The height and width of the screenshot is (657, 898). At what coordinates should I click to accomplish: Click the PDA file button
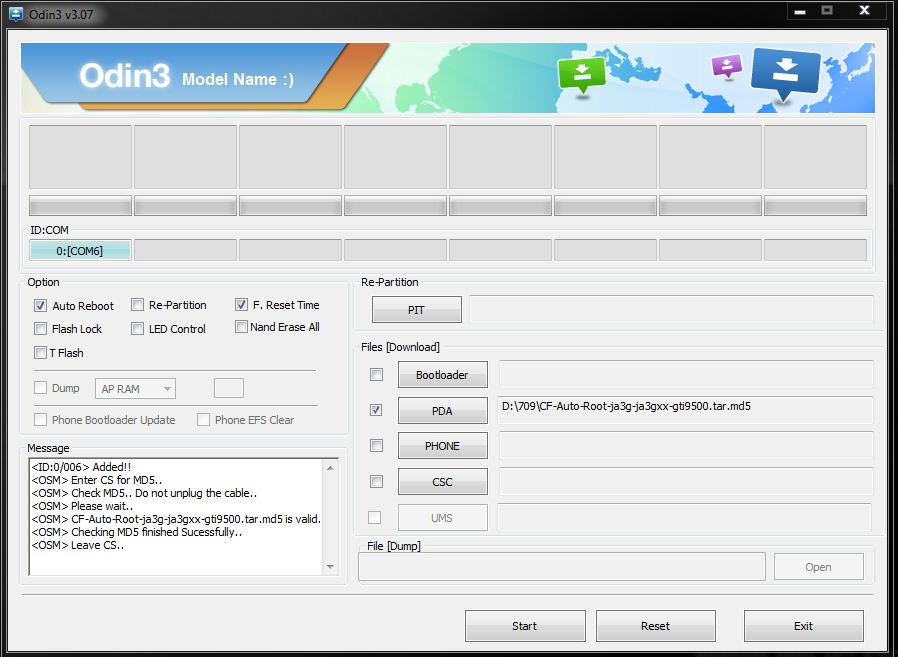coord(443,411)
